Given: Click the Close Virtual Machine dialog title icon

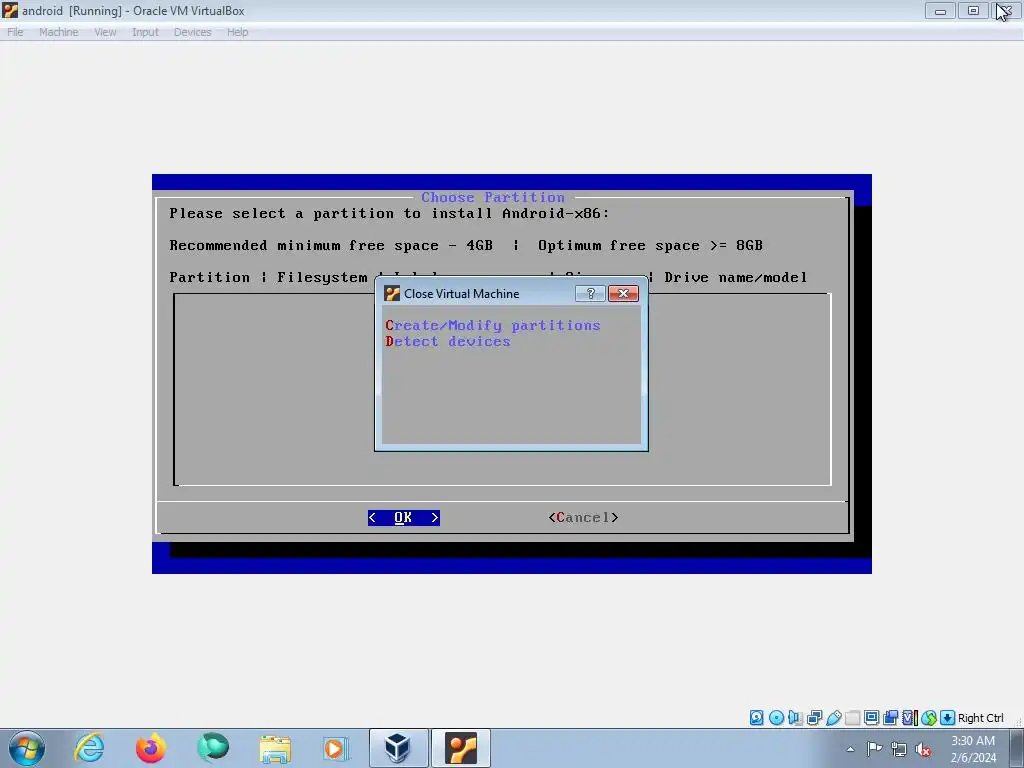Looking at the screenshot, I should point(392,294).
